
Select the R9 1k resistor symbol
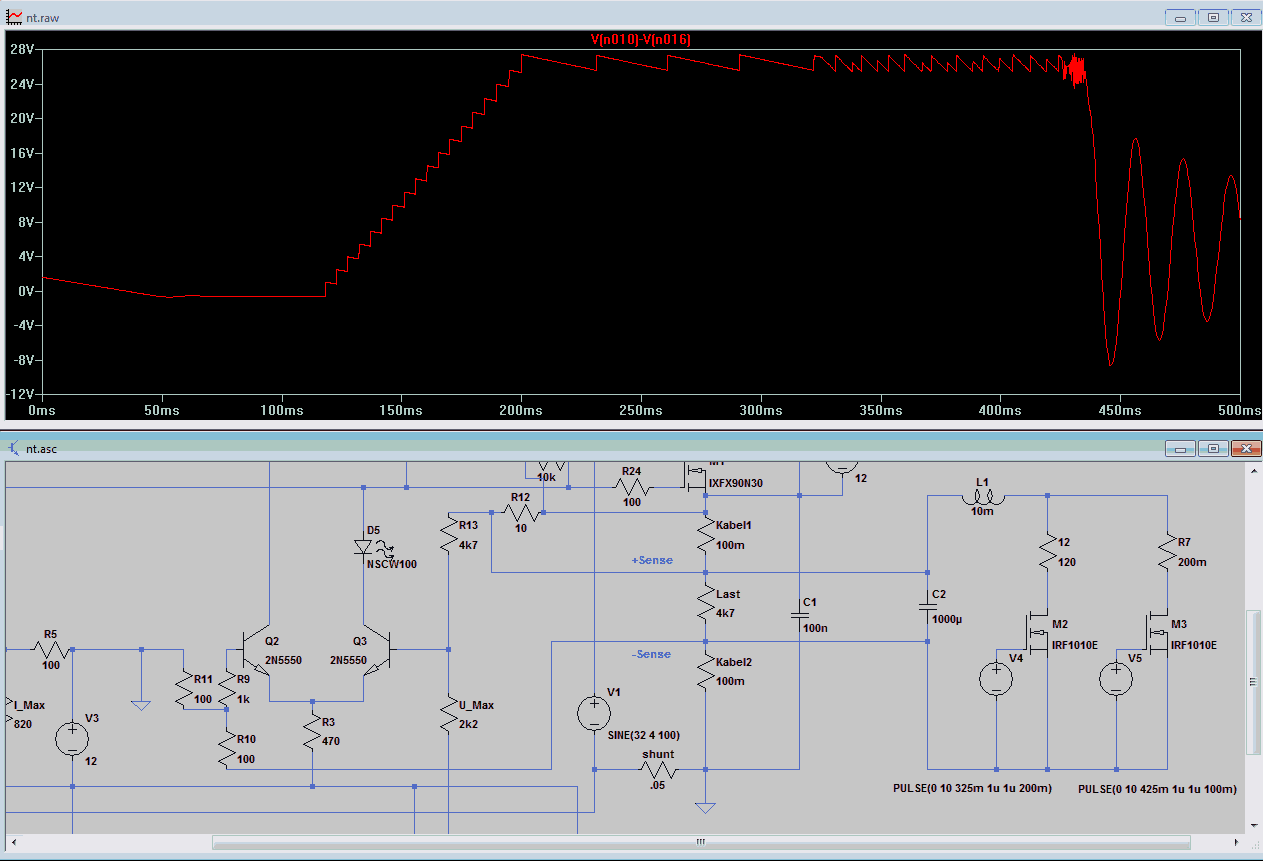(x=227, y=688)
